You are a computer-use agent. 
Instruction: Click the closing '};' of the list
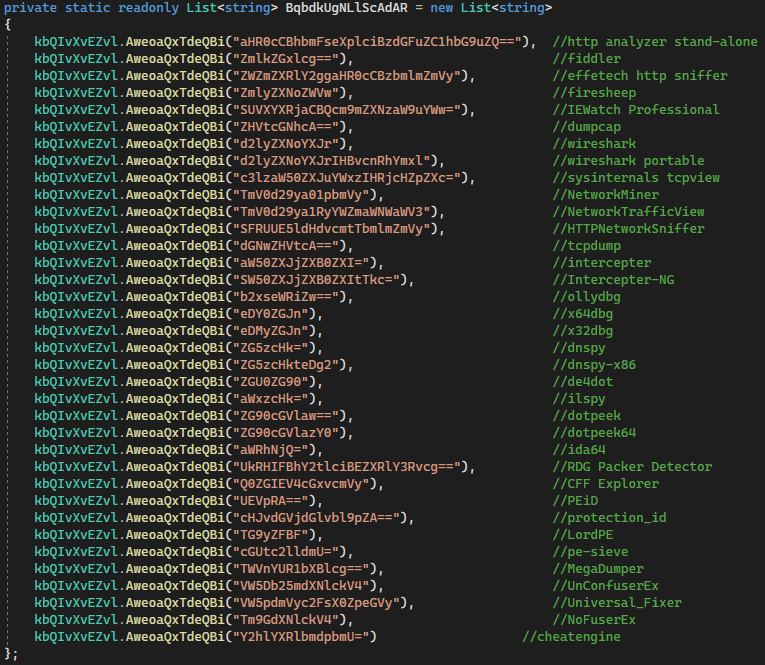(x=11, y=654)
